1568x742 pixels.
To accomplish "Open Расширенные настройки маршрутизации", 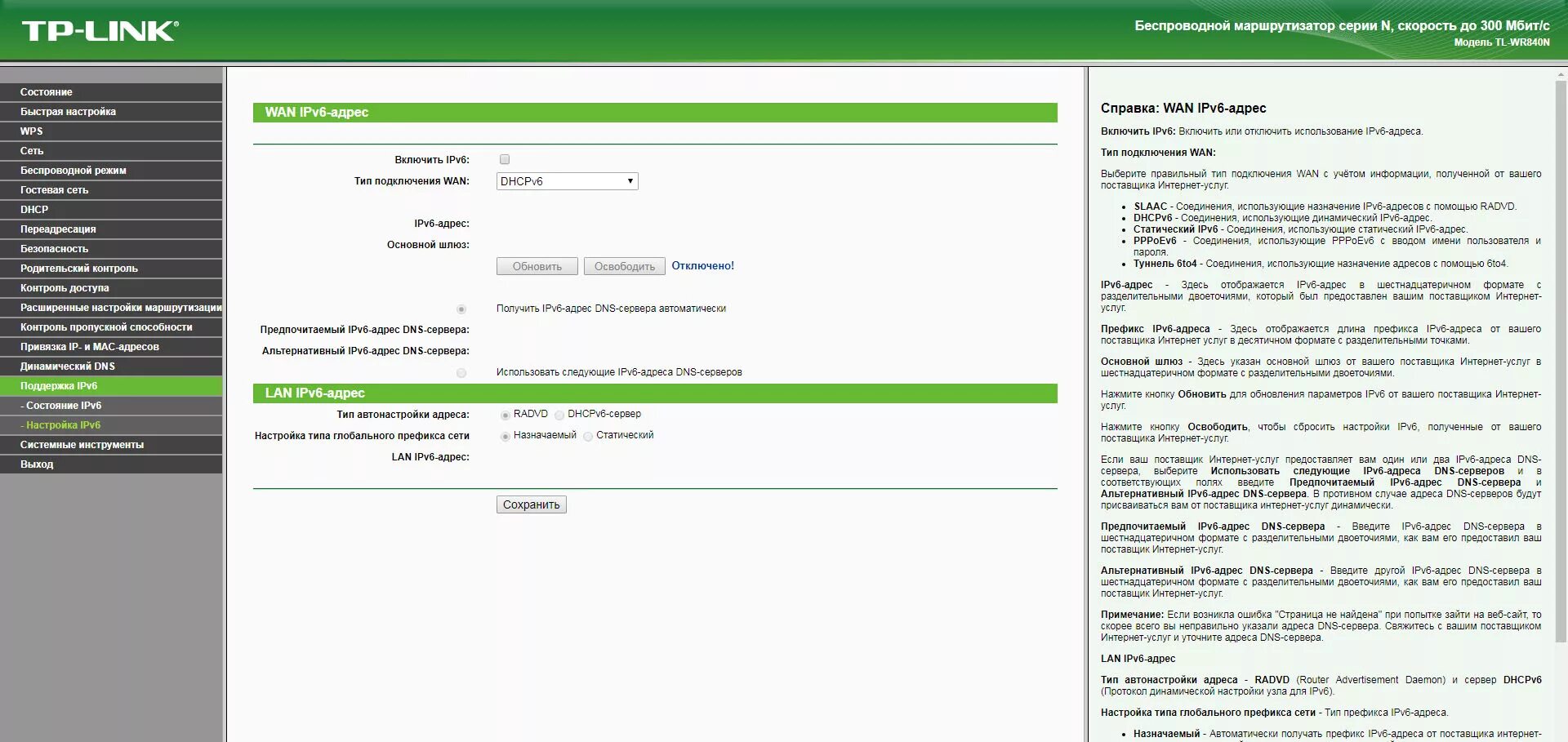I will coord(111,308).
